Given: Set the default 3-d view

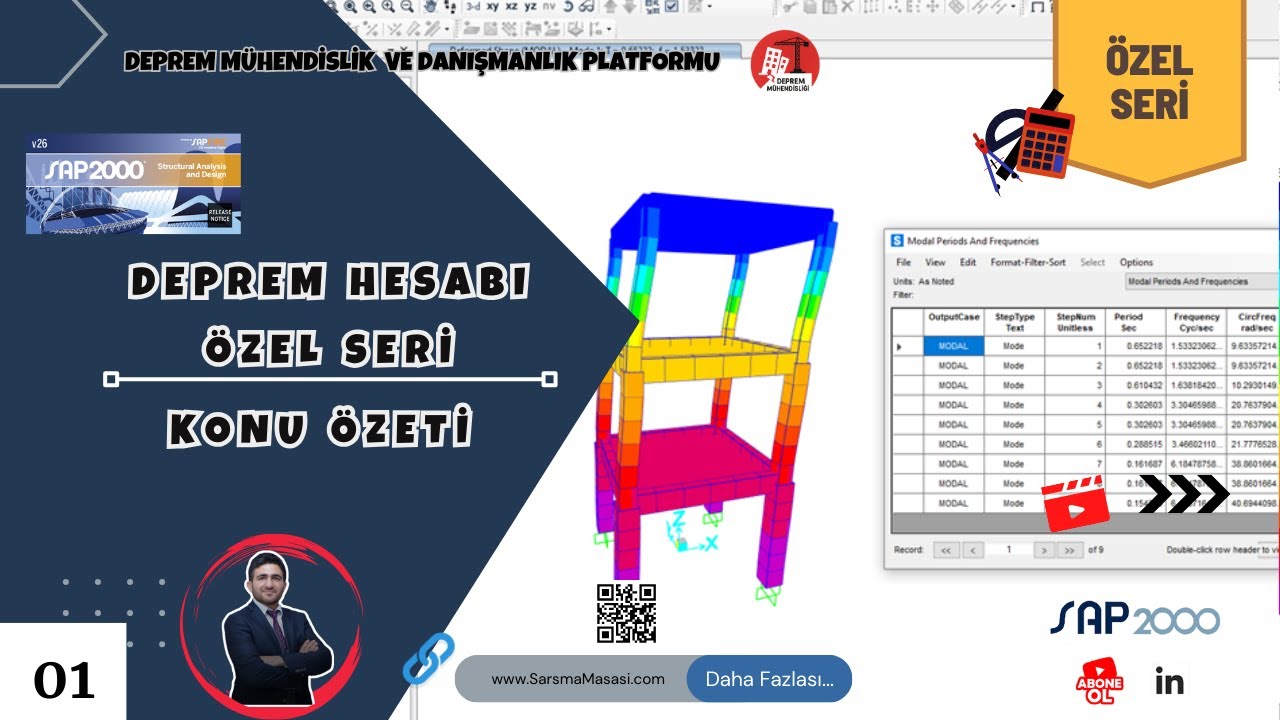Looking at the screenshot, I should (473, 6).
